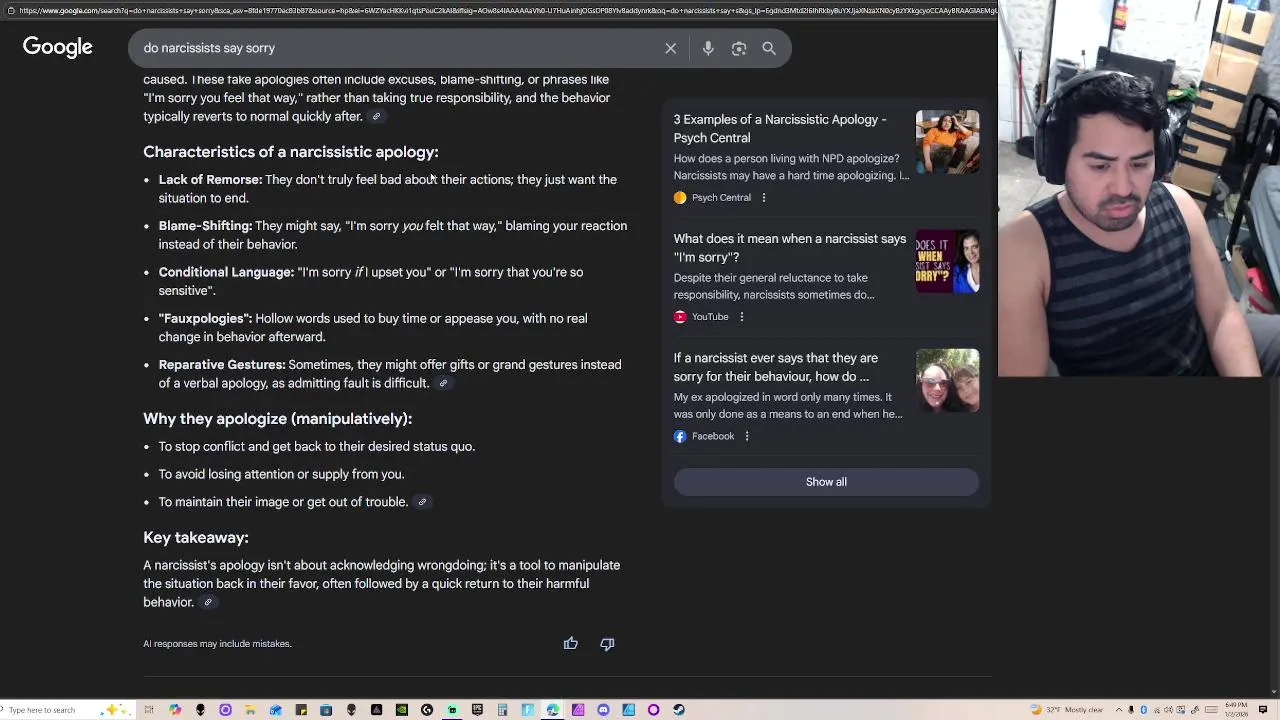
Task: Click the 'Lack of Remorse:' bullet label
Action: coord(210,180)
